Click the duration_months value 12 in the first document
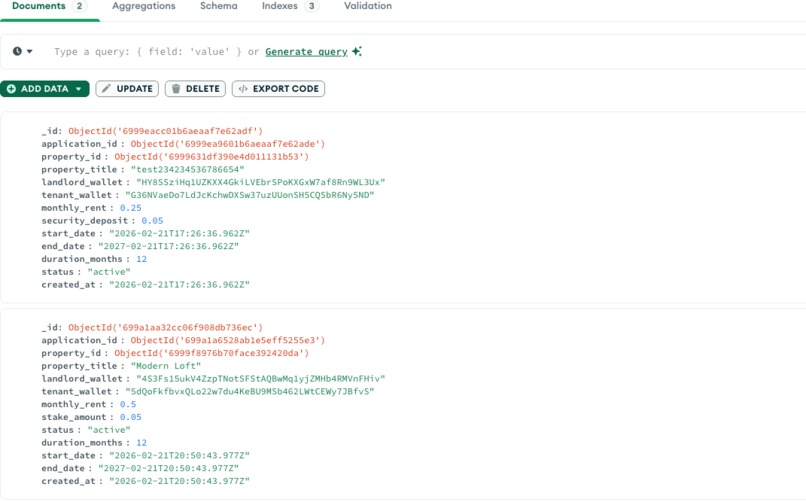This screenshot has width=806, height=502. [141, 259]
